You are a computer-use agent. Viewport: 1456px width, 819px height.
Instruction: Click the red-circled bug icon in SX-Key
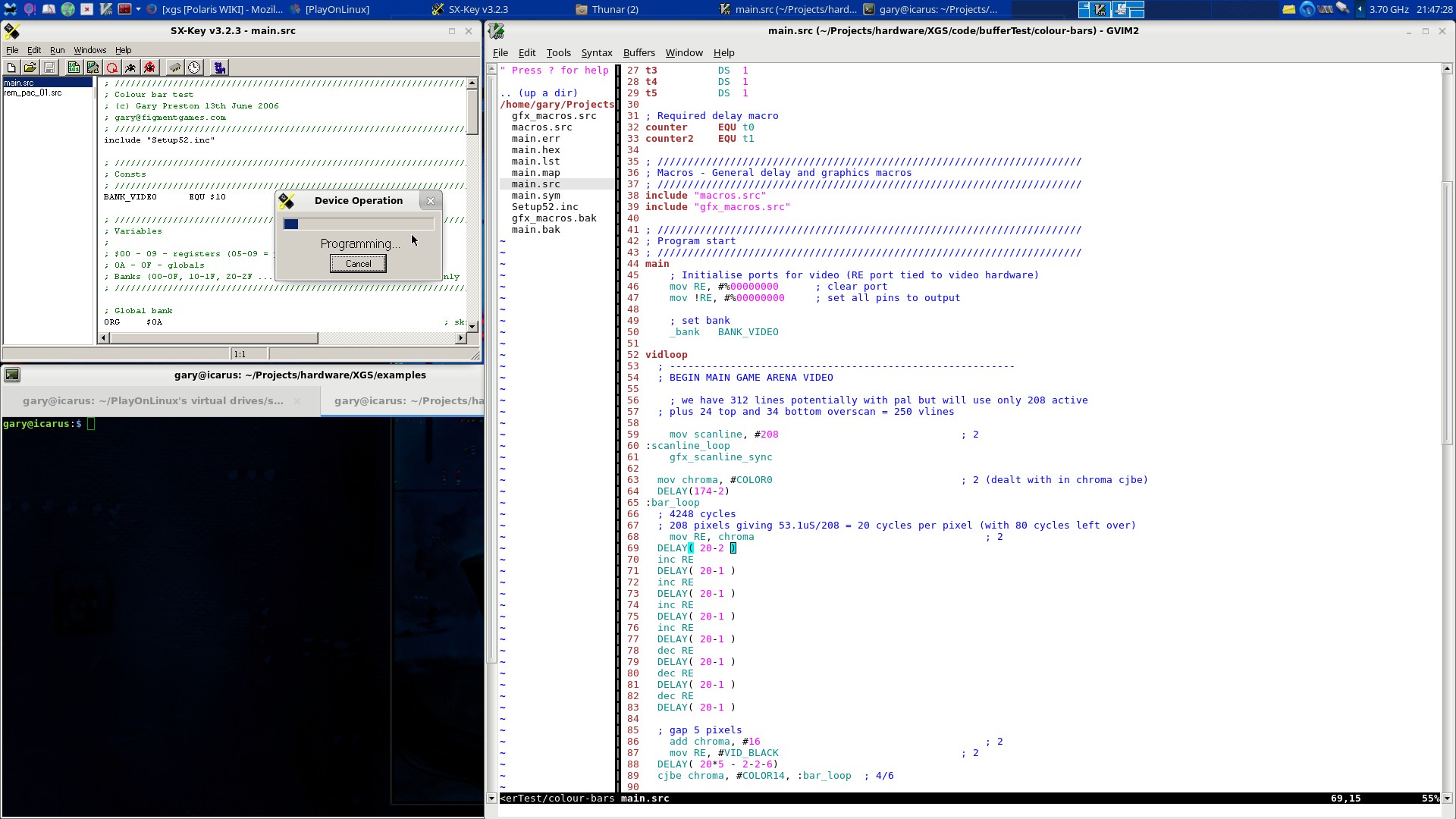click(x=149, y=67)
